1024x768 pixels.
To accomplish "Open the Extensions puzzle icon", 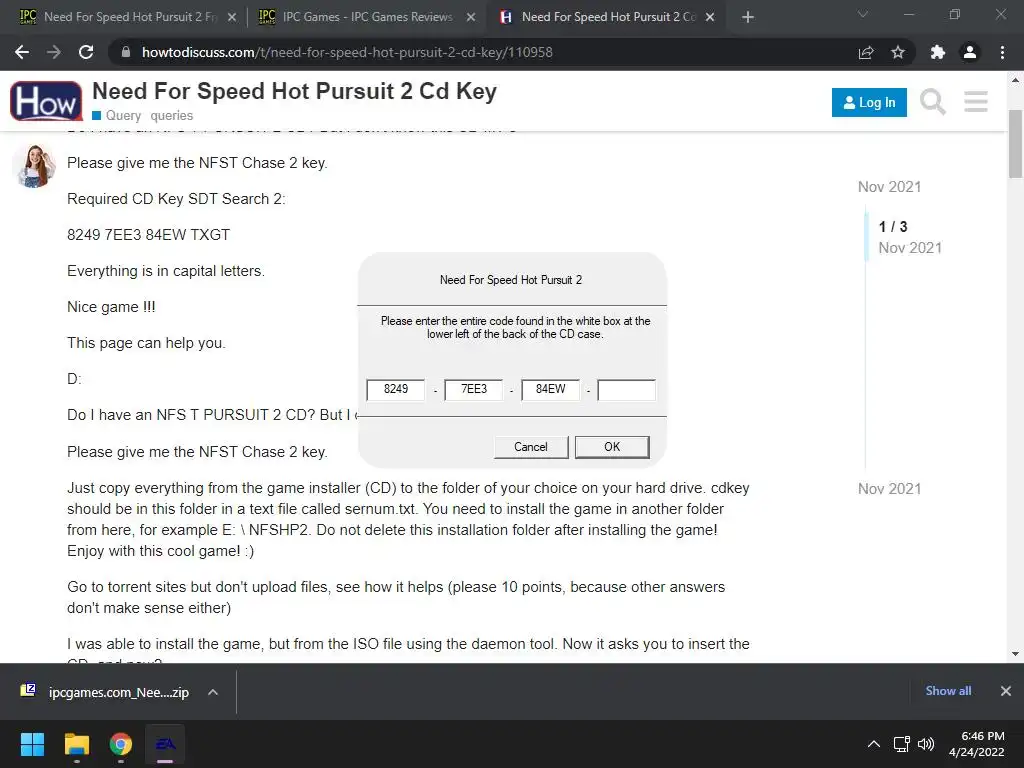I will pos(938,52).
